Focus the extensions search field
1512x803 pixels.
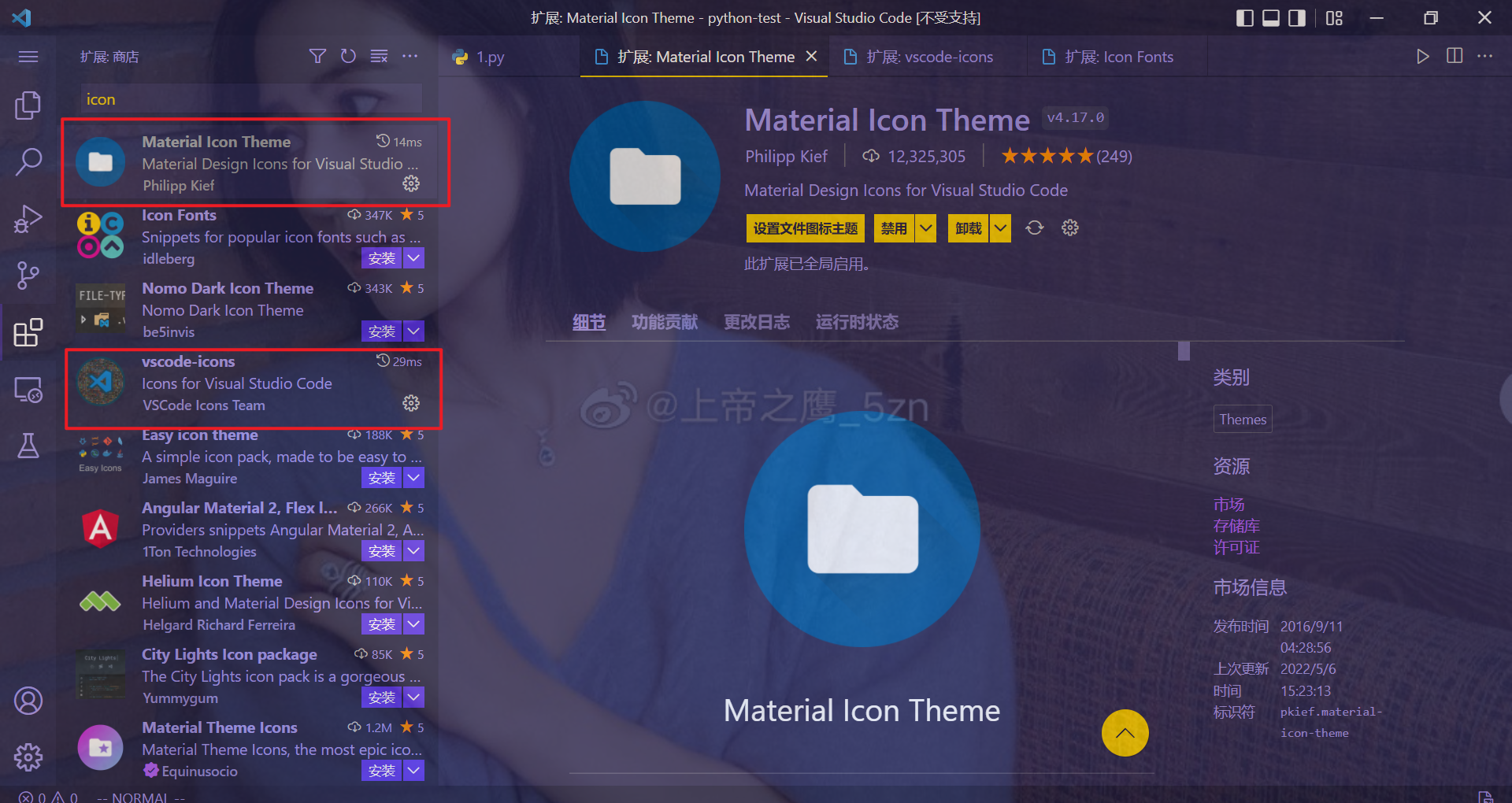250,99
